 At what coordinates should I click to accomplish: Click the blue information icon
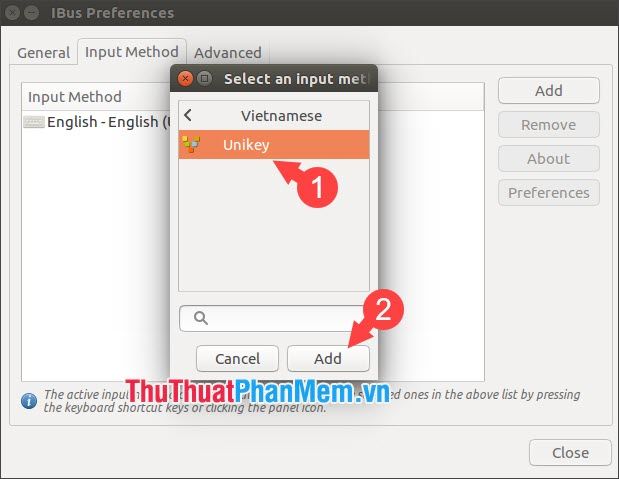click(29, 401)
